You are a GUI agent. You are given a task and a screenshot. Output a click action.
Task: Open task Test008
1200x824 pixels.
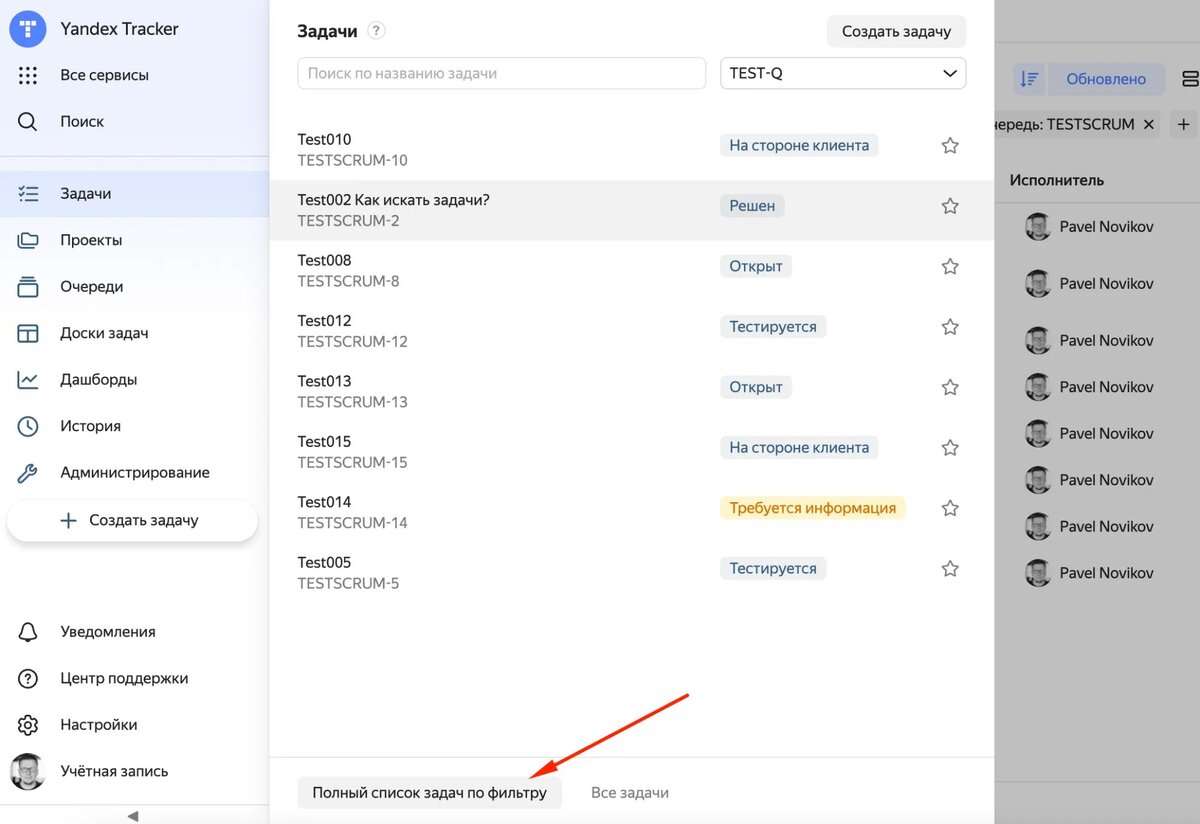coord(631,271)
